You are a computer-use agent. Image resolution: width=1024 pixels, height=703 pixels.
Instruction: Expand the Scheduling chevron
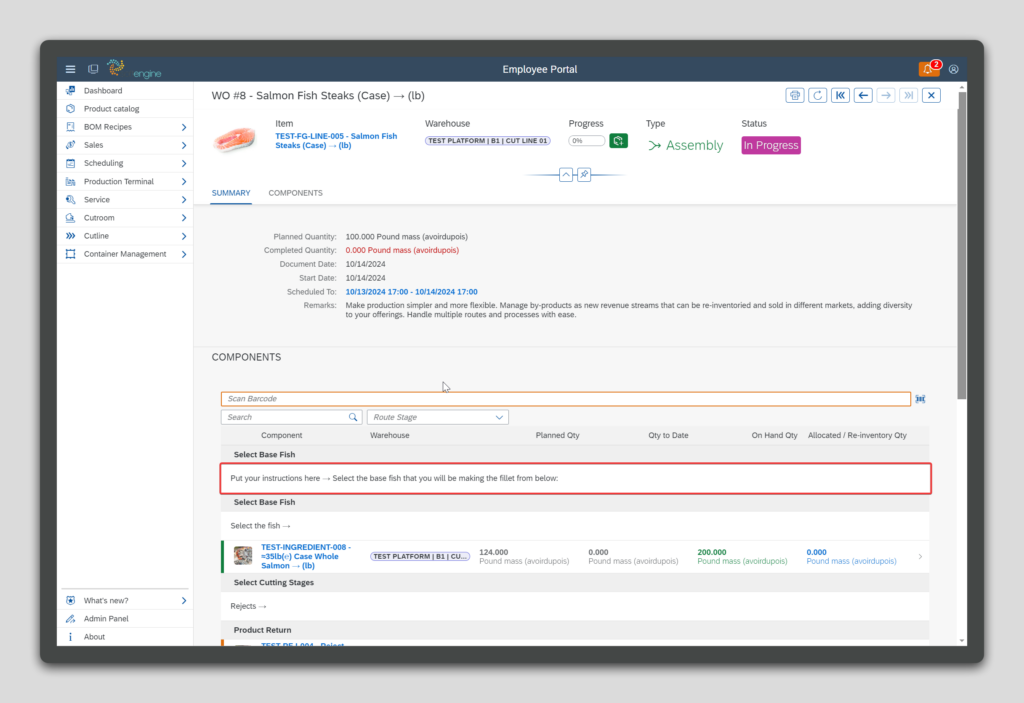pos(184,163)
